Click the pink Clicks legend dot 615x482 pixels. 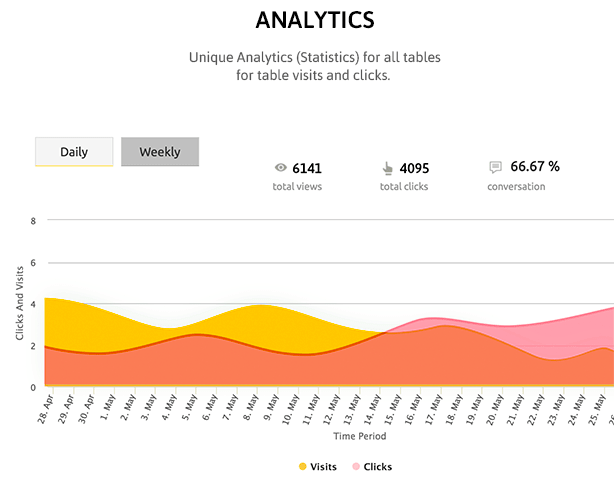(x=356, y=467)
